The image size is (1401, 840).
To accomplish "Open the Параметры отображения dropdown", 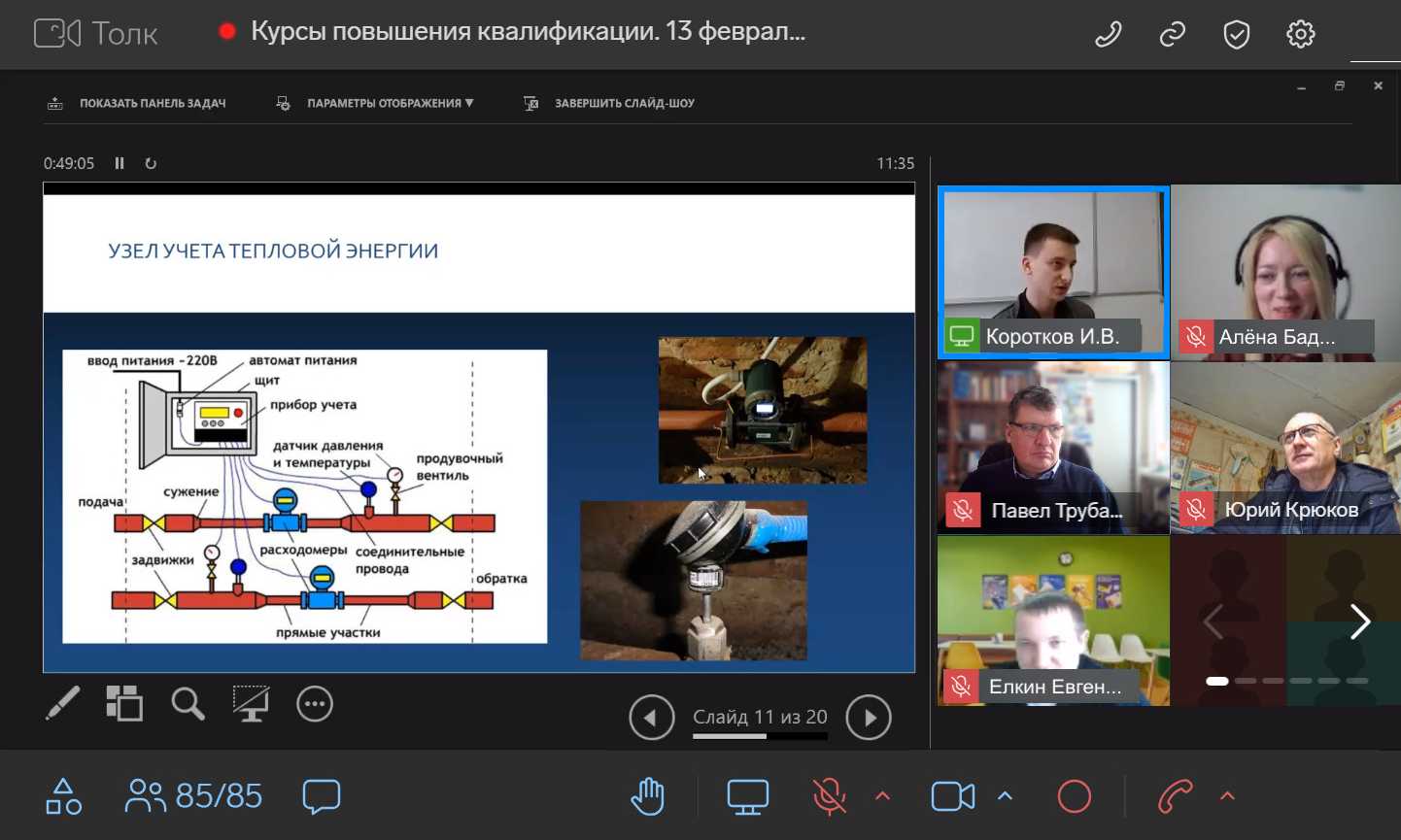I will coord(379,103).
